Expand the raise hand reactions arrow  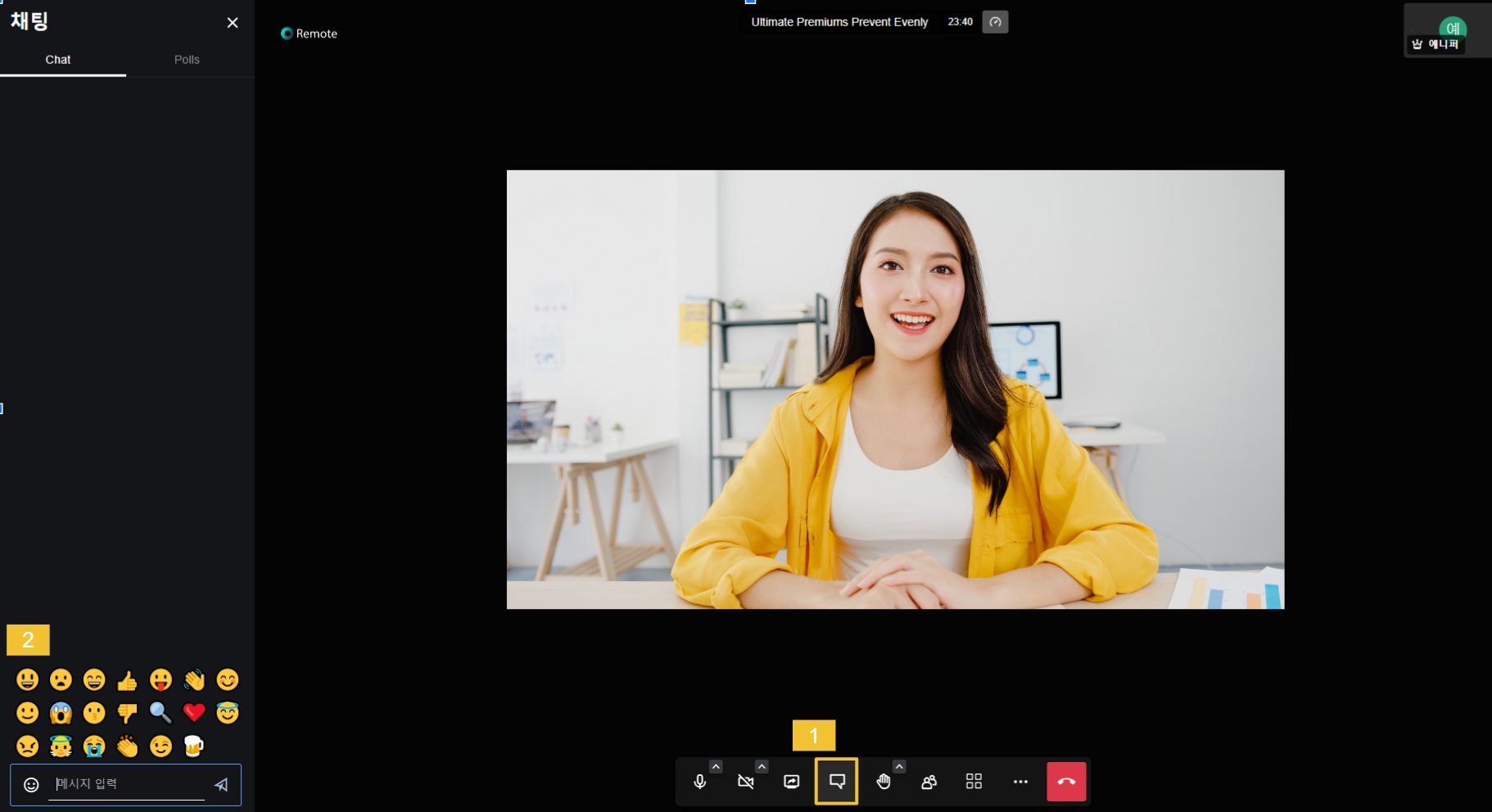pos(899,767)
